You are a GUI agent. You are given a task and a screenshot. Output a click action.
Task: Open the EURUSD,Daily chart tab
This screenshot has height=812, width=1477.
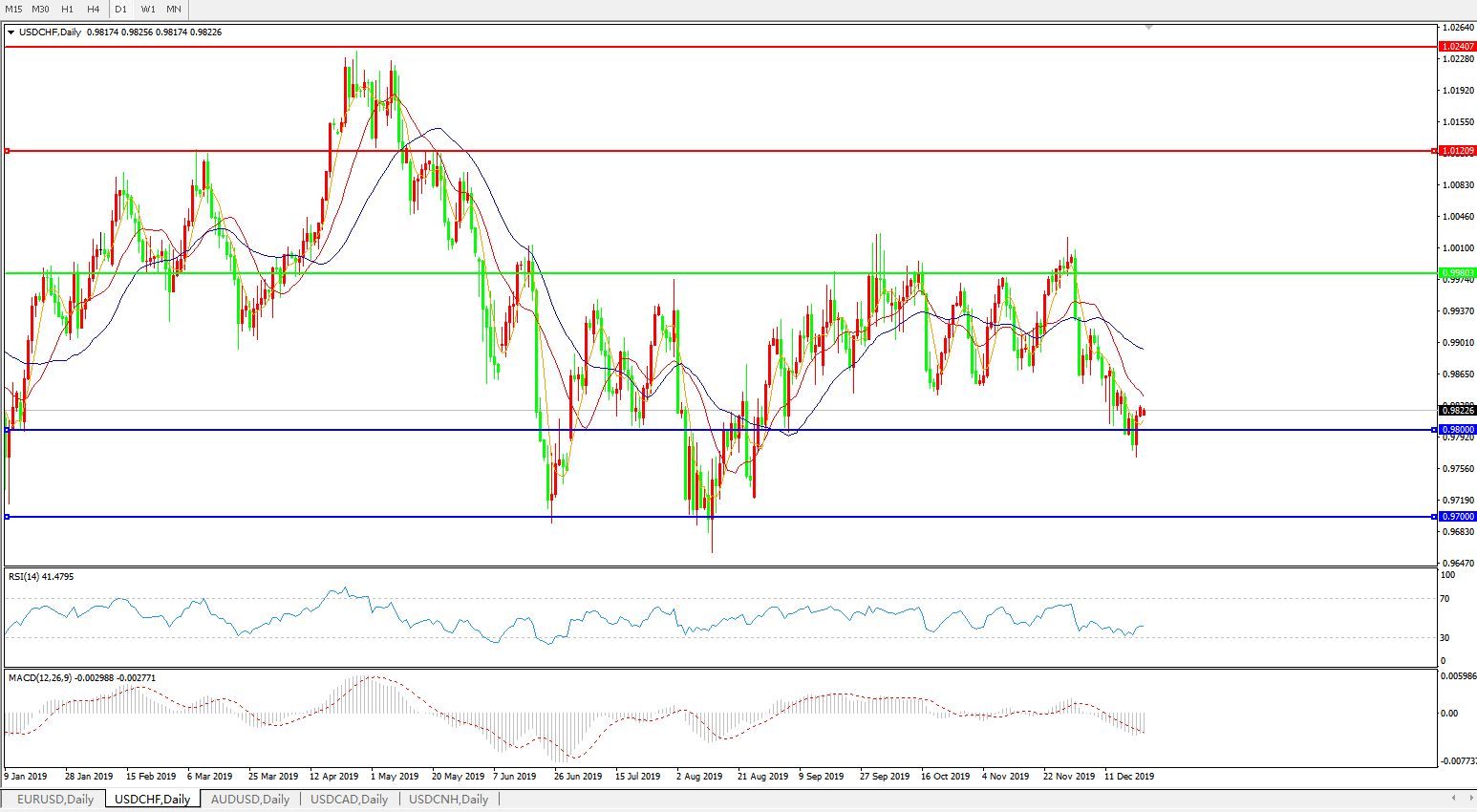click(x=55, y=800)
